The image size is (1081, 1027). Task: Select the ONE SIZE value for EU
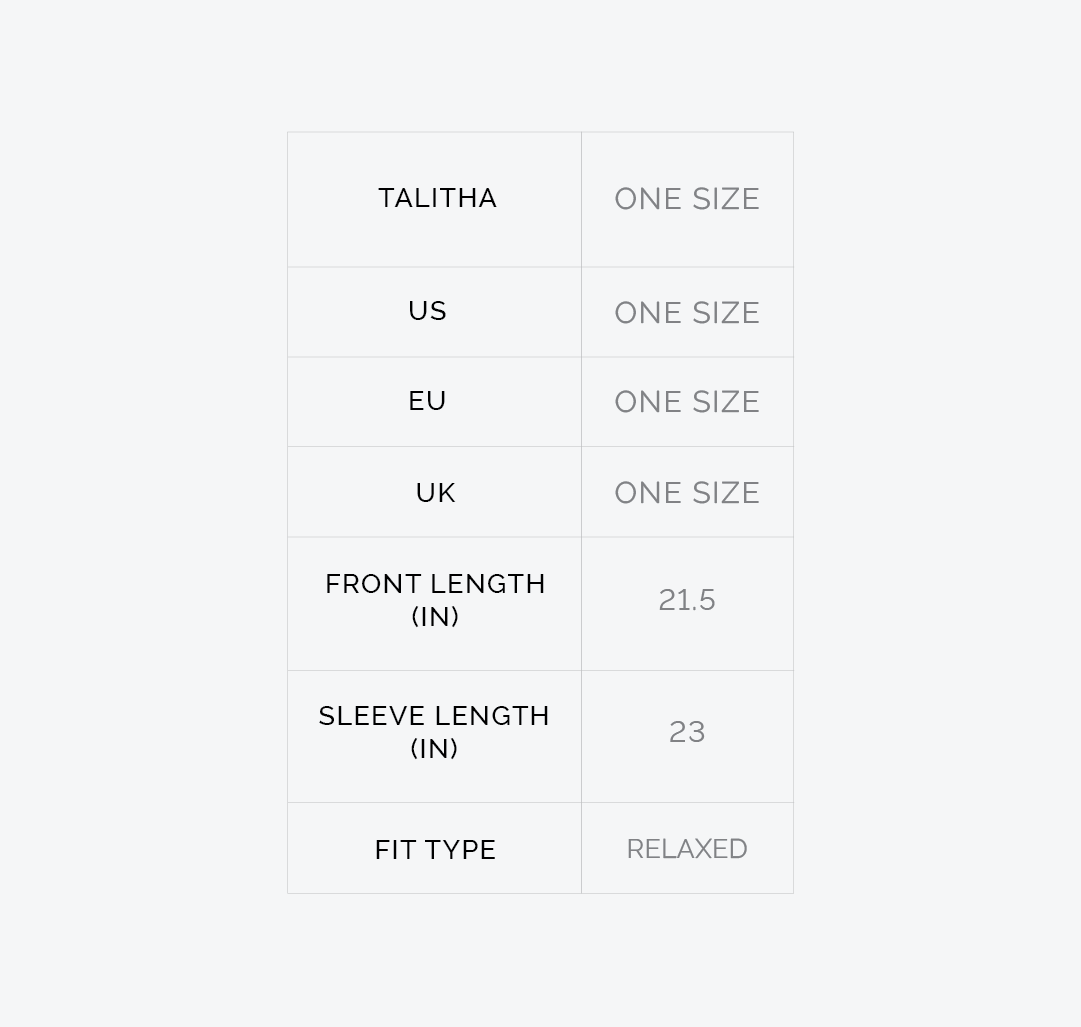click(686, 402)
